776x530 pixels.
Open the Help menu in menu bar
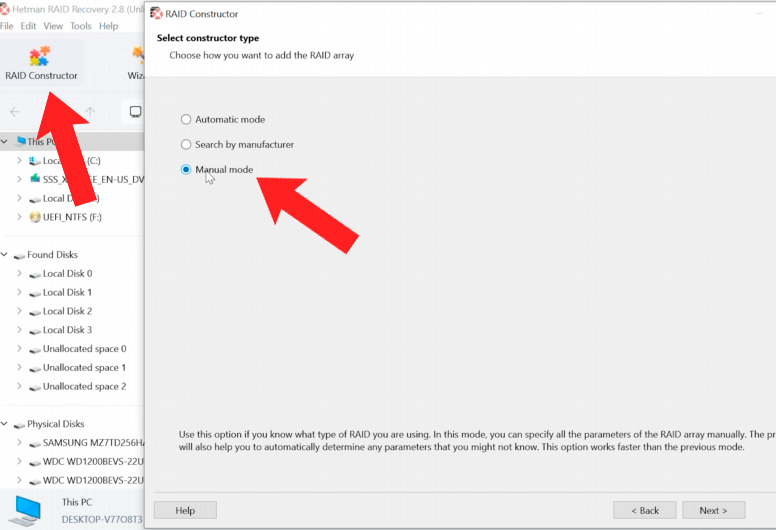click(108, 26)
